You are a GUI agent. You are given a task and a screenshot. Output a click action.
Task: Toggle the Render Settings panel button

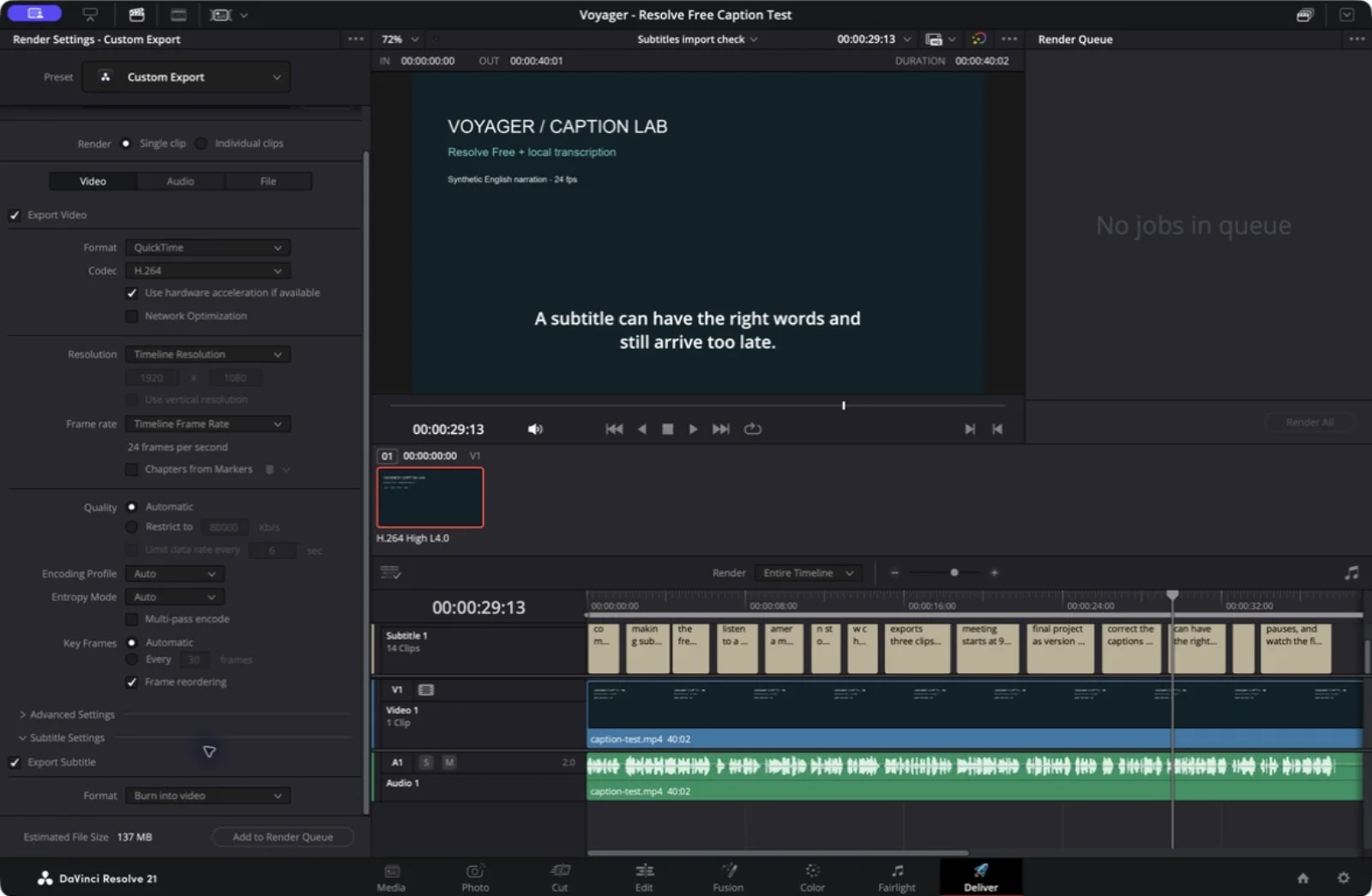[34, 14]
